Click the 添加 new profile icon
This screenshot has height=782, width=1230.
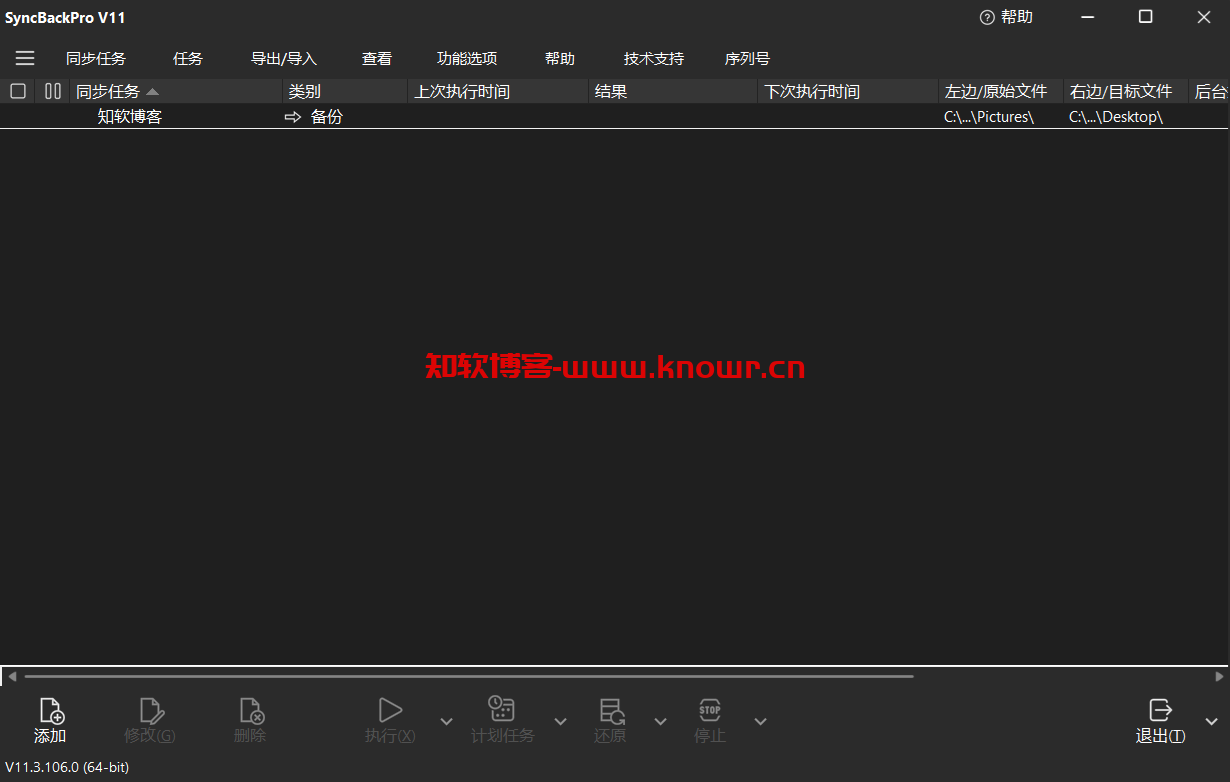coord(50,711)
